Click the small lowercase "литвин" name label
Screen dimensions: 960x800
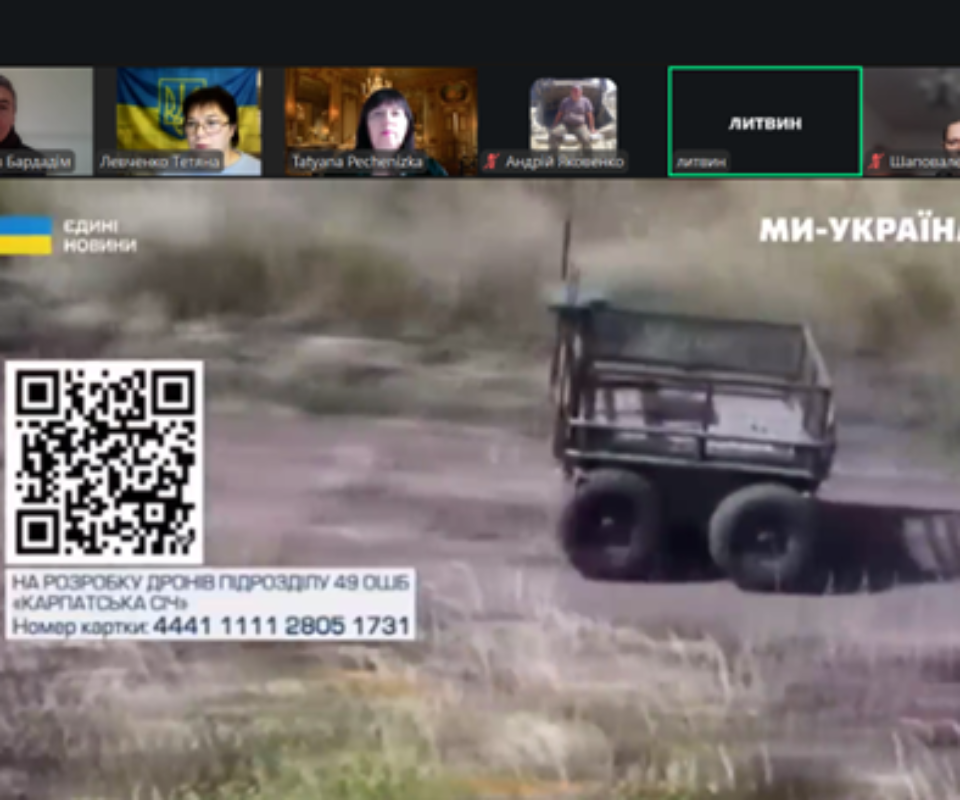[702, 162]
